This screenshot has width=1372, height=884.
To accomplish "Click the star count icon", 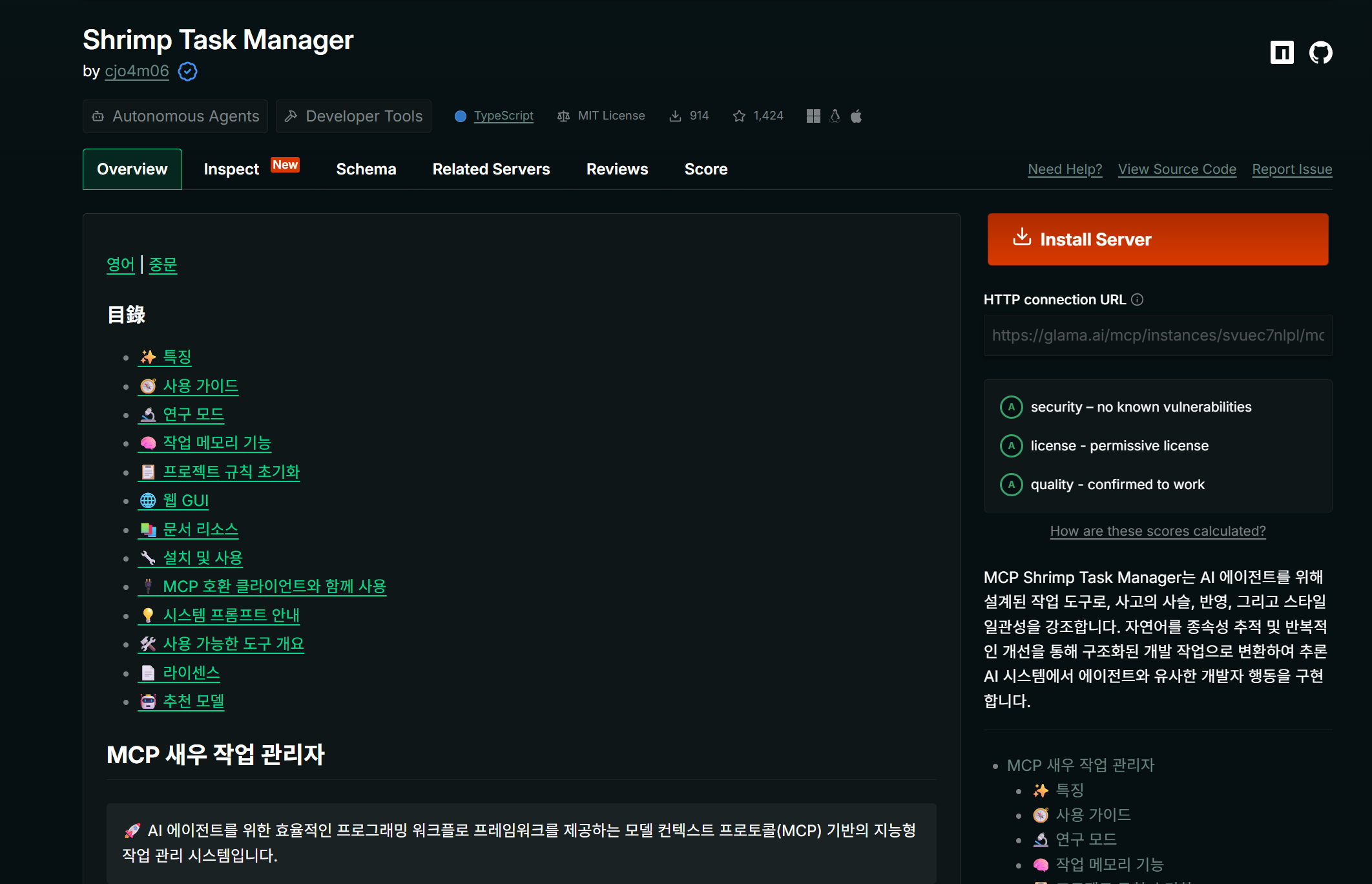I will pyautogui.click(x=739, y=116).
